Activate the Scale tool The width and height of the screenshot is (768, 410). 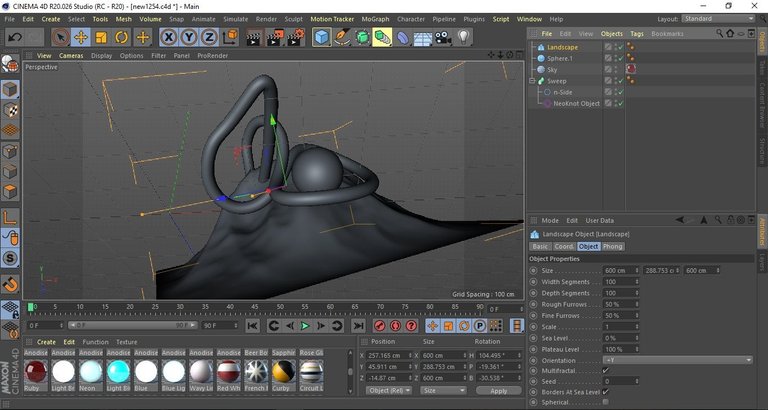(101, 38)
